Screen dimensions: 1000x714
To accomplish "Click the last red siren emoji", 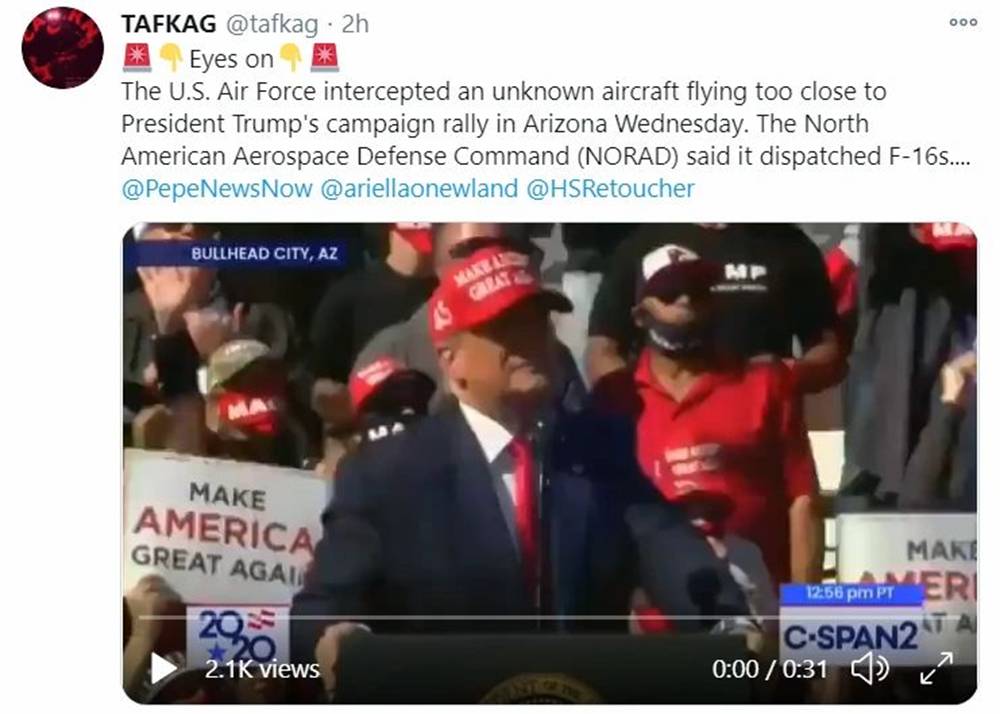I will [324, 57].
